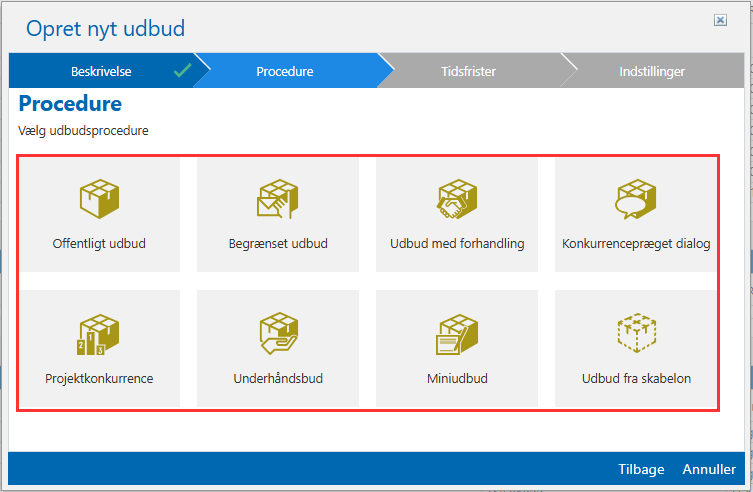Click the Underhåndsbud hand-and-box icon

[x=277, y=334]
